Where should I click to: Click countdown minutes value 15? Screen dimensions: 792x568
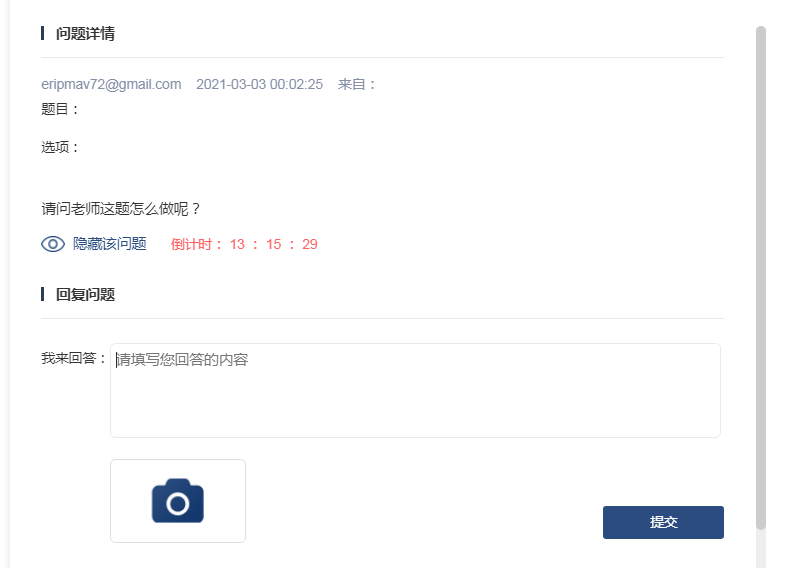tap(274, 244)
